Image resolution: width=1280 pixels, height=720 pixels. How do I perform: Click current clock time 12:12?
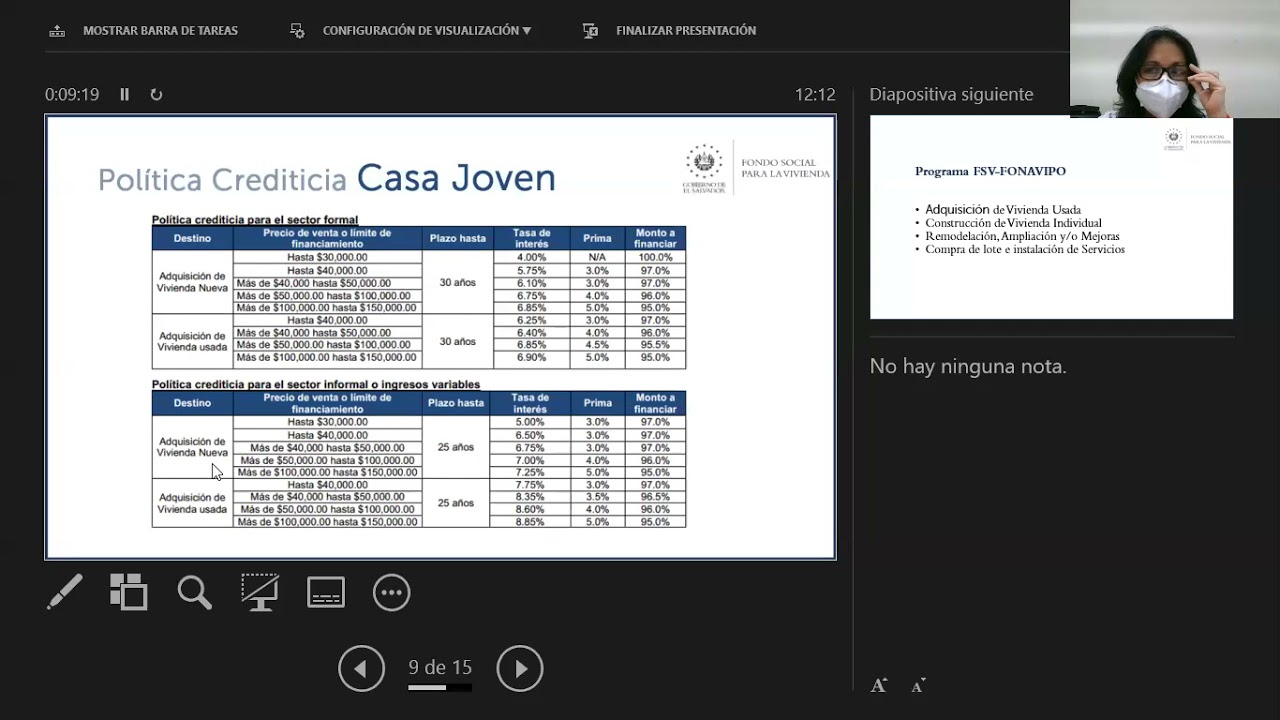[815, 94]
